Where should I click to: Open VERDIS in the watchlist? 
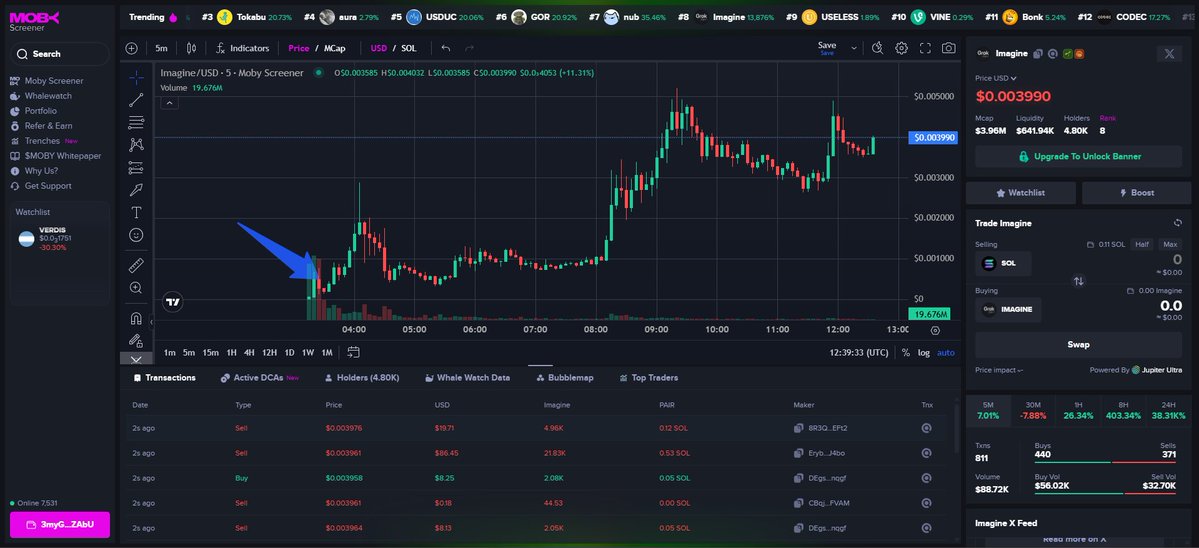[x=59, y=238]
